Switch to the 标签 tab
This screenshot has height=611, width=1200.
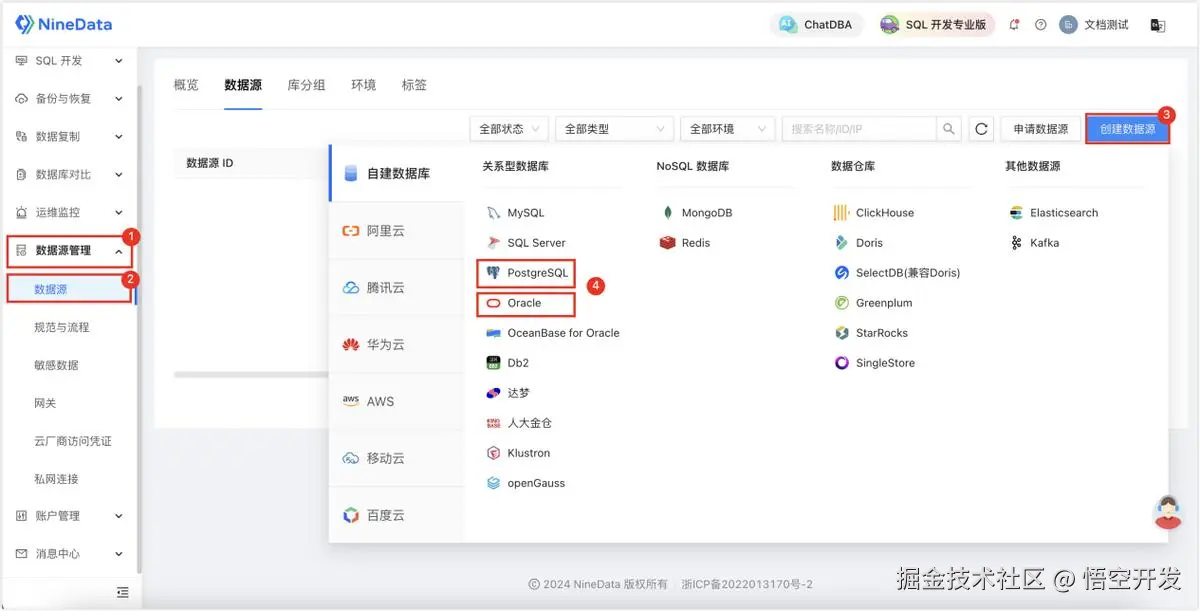[x=414, y=85]
